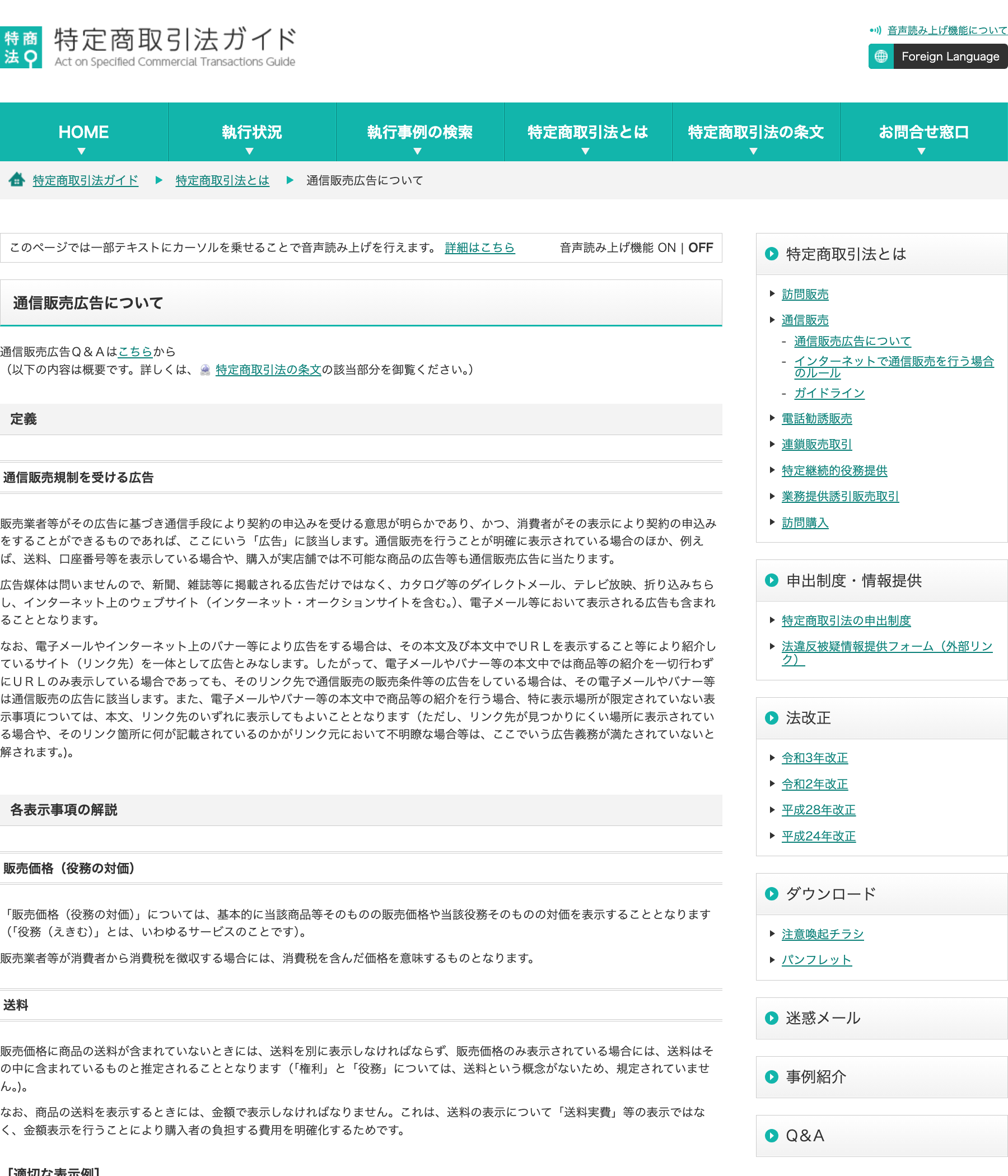Click the circle arrow icon beside 迷惑メール
Image resolution: width=1008 pixels, height=1176 pixels.
point(771,1018)
